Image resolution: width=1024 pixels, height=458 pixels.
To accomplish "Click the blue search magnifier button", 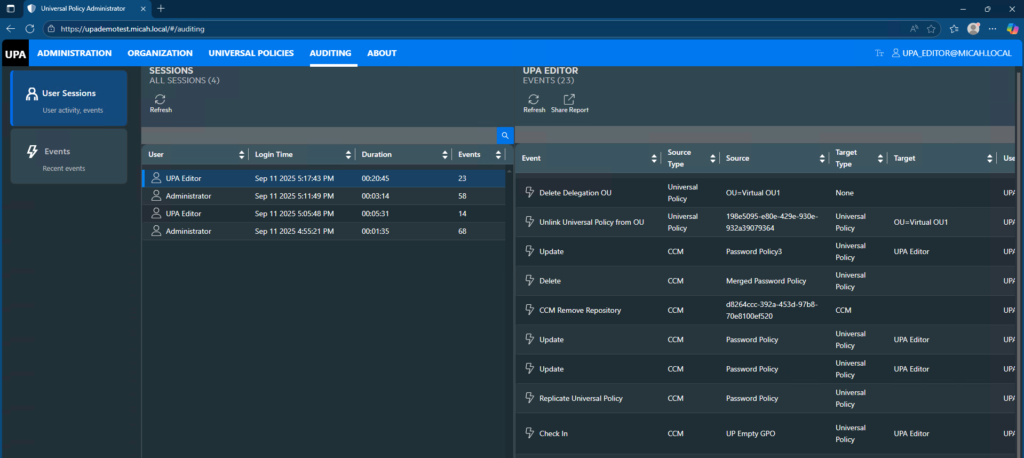I will click(x=506, y=135).
